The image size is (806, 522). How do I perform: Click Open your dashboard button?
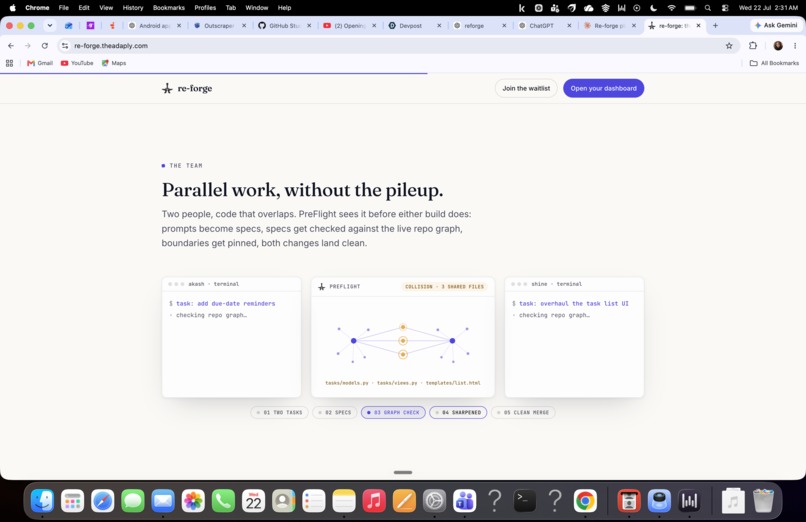pos(603,88)
